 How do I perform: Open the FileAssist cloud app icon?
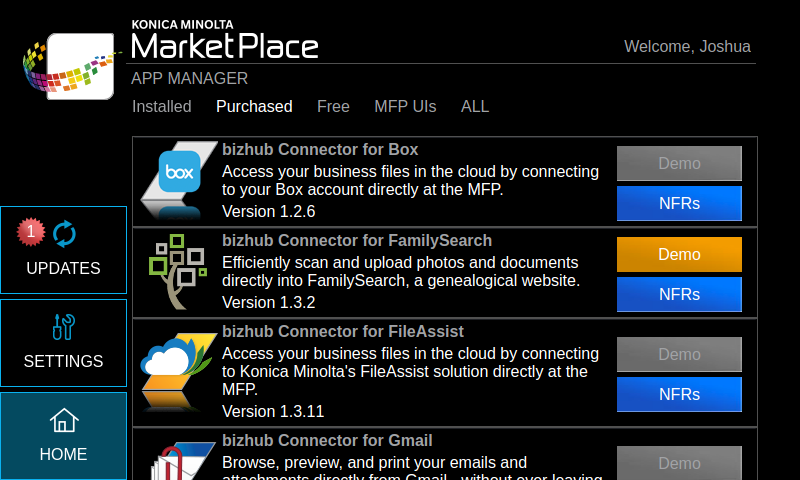177,370
